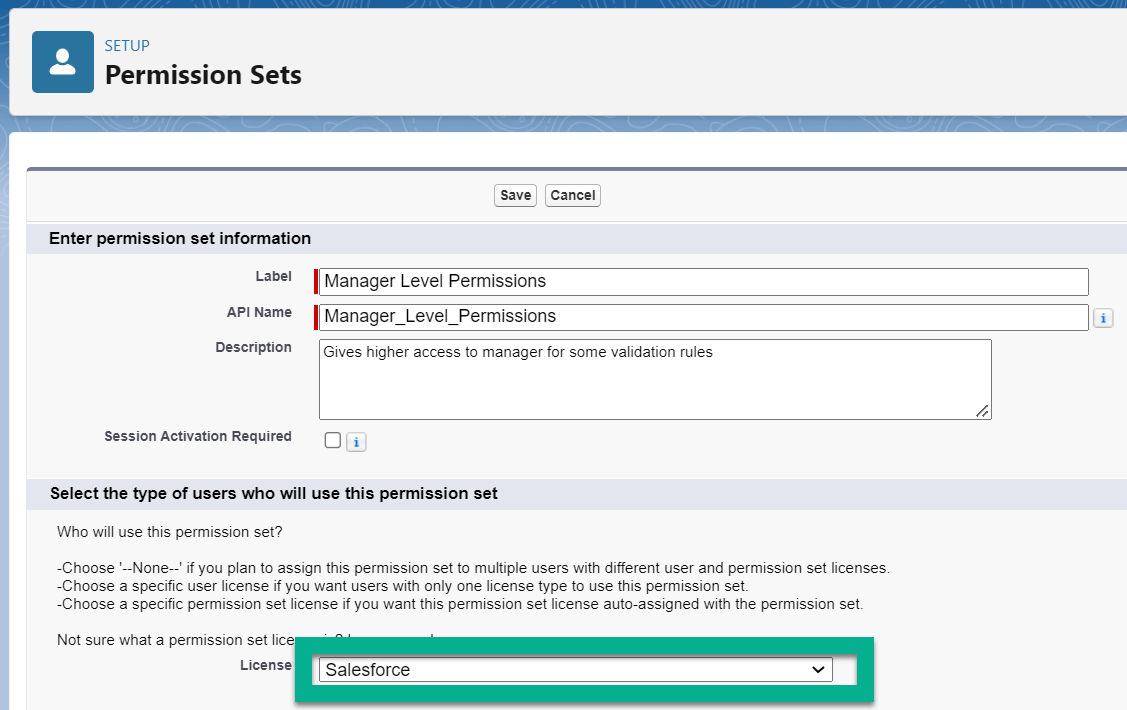1127x710 pixels.
Task: Click the info icon beside API Name
Action: (1103, 317)
